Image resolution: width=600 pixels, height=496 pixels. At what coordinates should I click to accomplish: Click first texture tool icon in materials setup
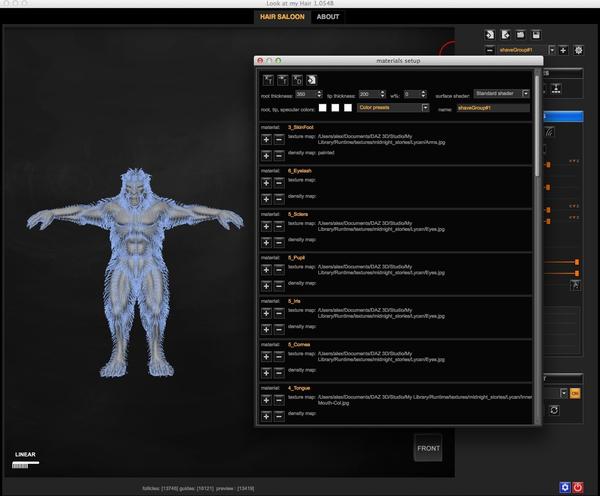click(x=268, y=80)
